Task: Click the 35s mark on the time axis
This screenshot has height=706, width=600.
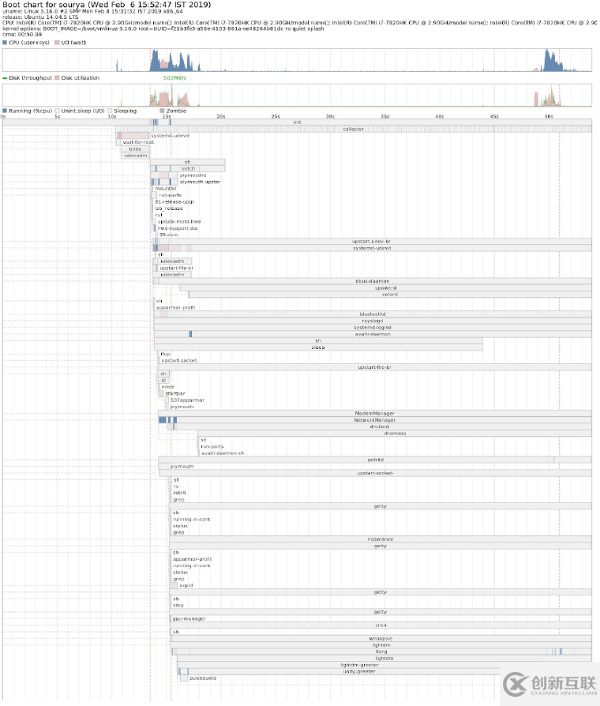Action: (x=385, y=117)
